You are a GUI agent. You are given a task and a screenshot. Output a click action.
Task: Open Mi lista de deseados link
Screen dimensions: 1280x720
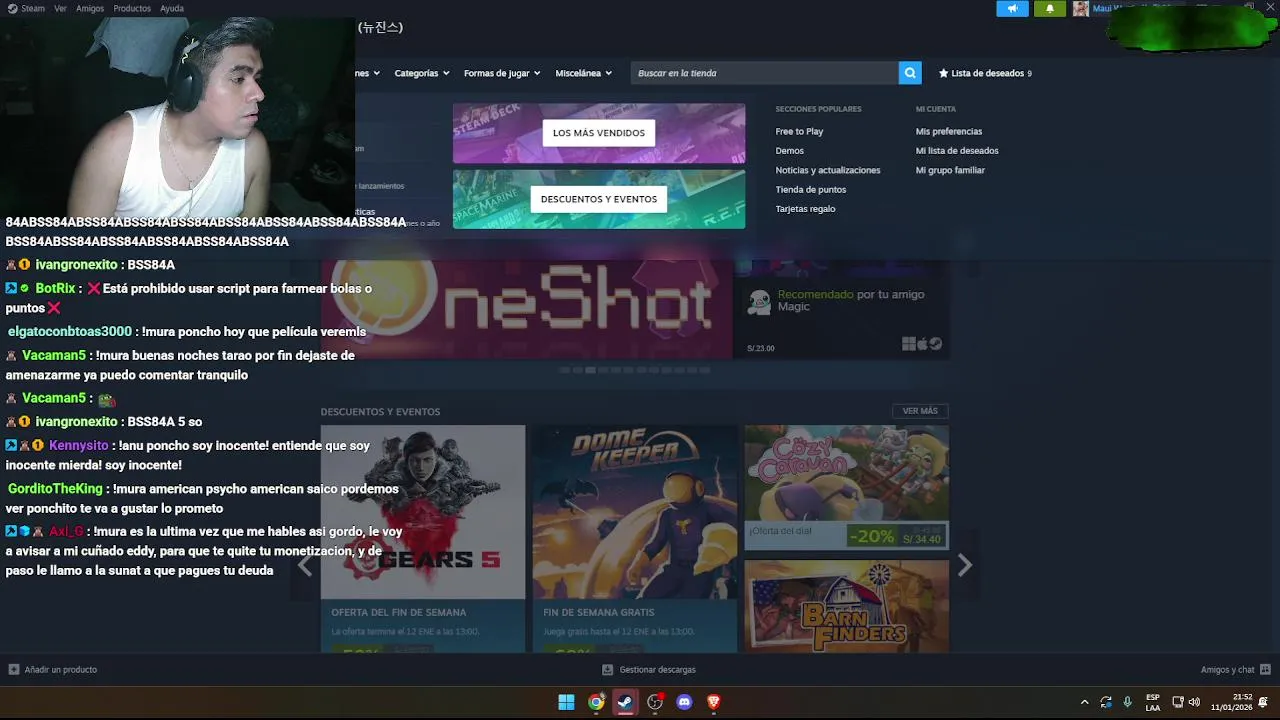pyautogui.click(x=957, y=151)
